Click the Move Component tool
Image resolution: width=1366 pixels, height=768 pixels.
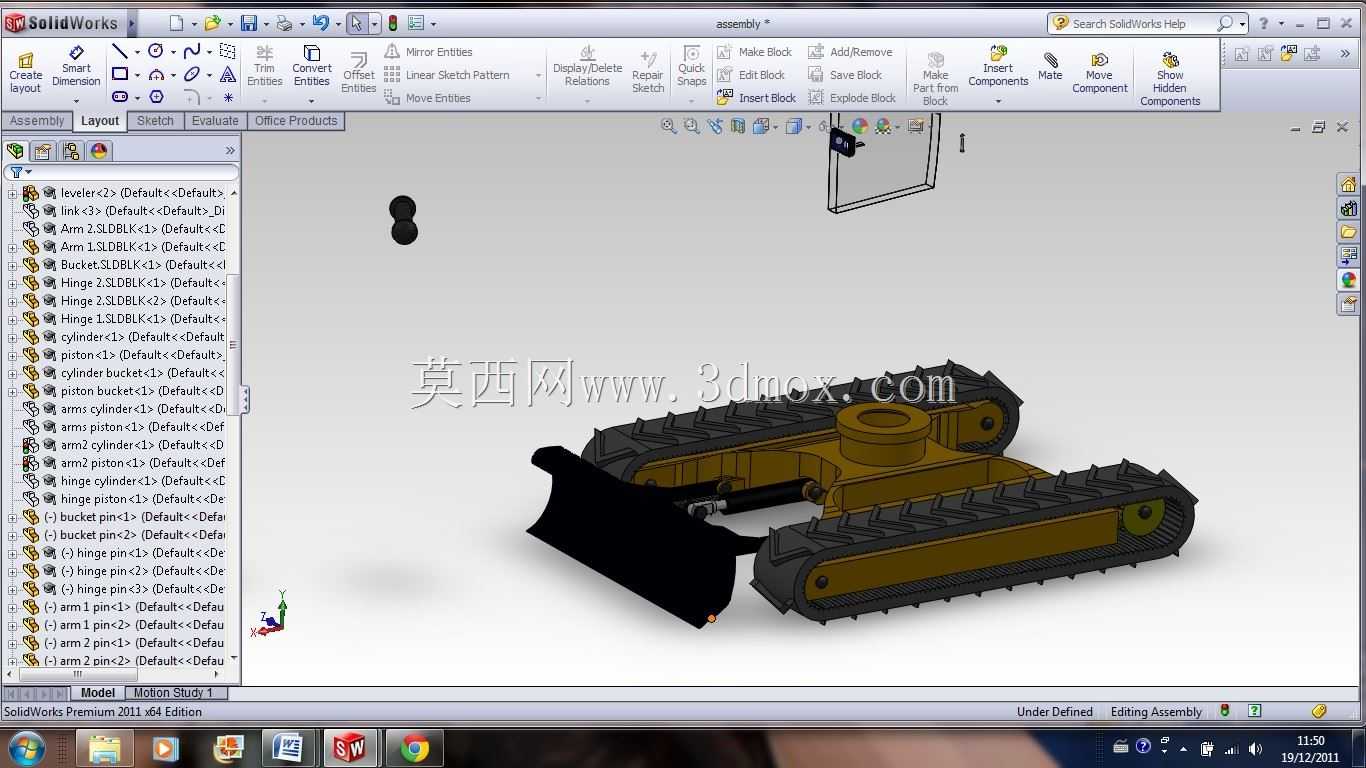1099,73
